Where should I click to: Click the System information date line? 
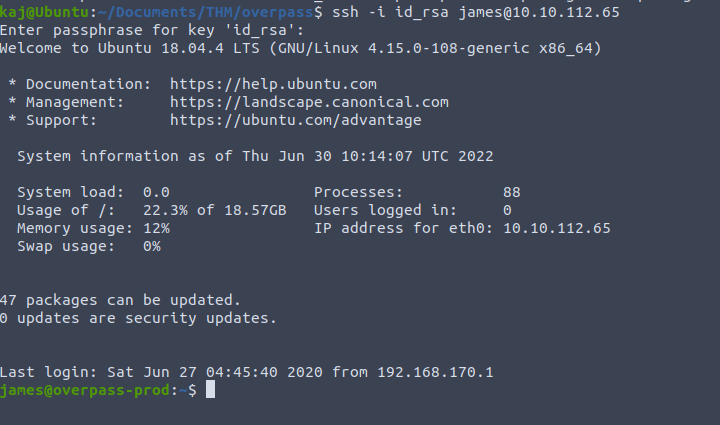[255, 156]
